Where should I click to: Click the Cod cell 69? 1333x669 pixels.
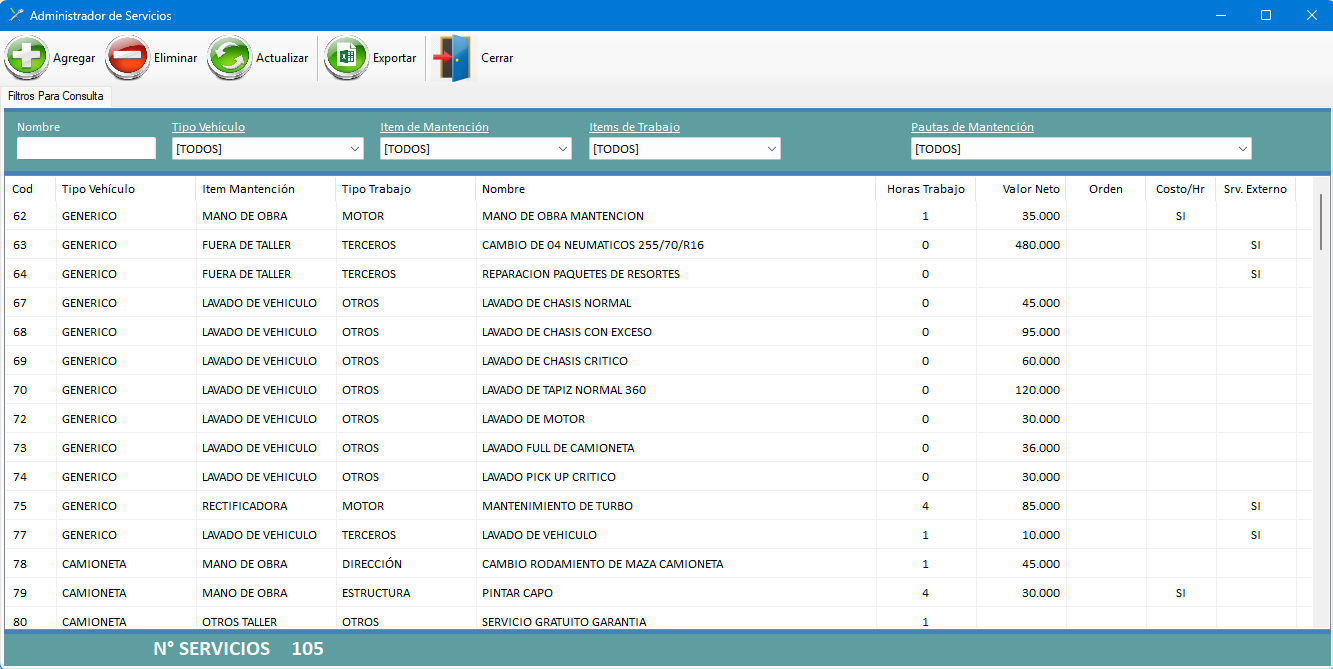click(x=31, y=361)
